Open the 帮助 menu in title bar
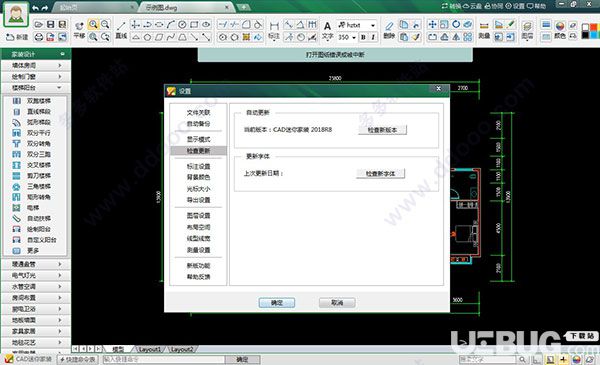The width and height of the screenshot is (600, 365). coord(536,6)
